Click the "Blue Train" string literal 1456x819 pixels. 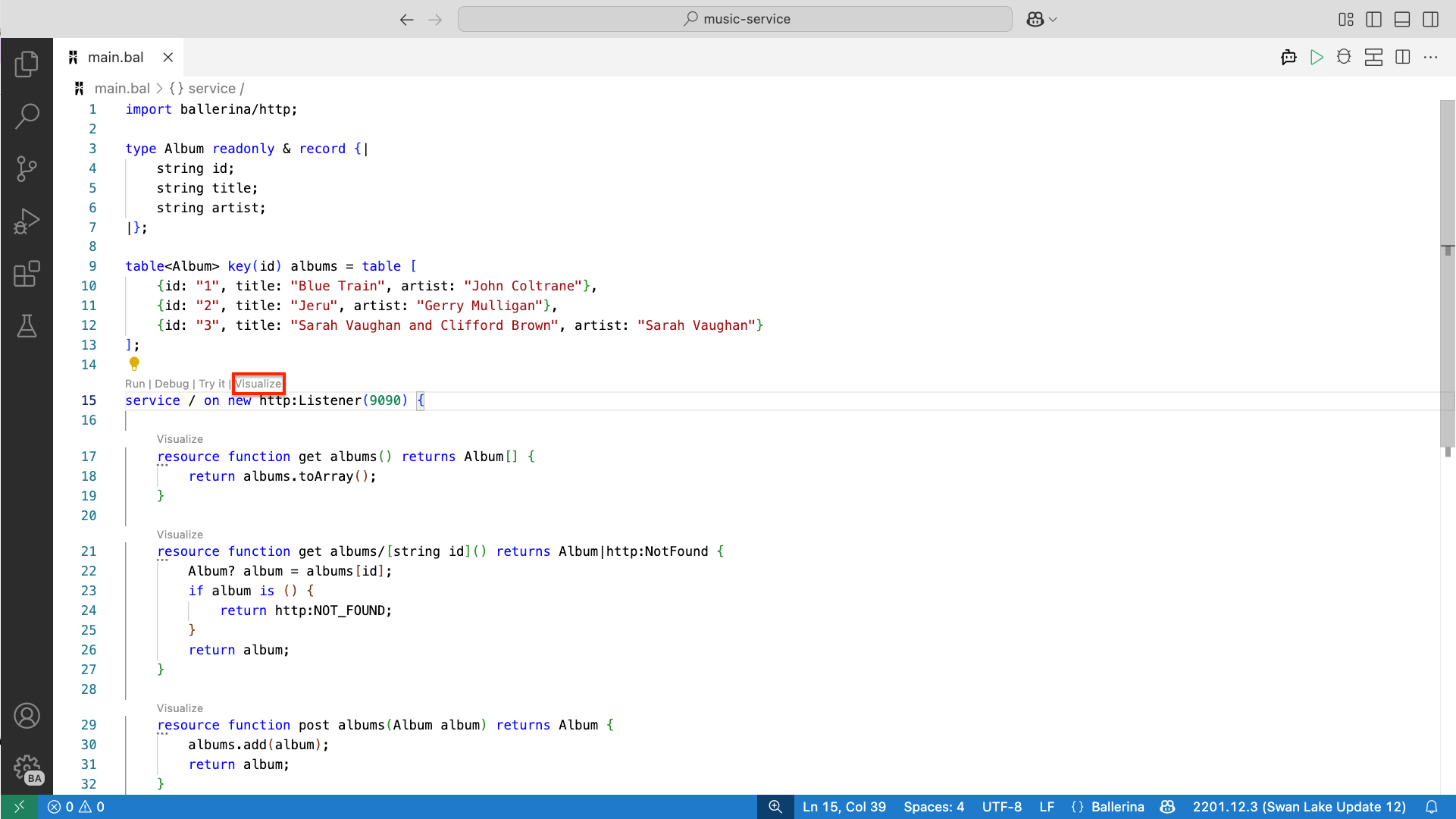pyautogui.click(x=337, y=286)
